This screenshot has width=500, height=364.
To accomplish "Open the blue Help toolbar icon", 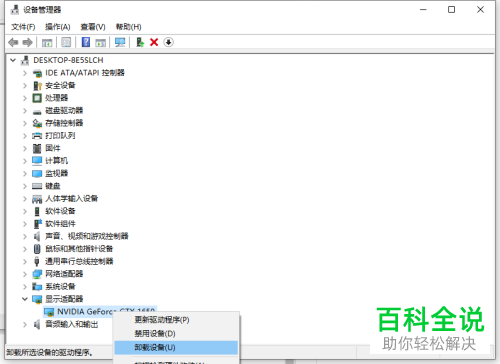I will tap(86, 42).
